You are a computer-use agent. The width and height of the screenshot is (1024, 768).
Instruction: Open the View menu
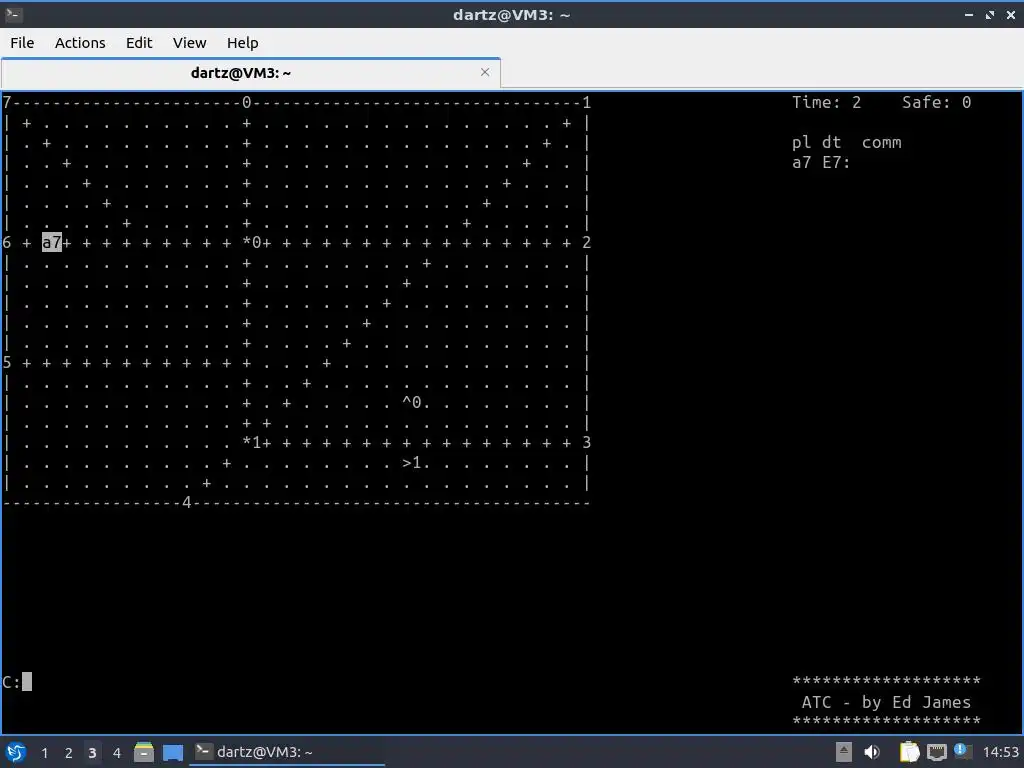[189, 42]
